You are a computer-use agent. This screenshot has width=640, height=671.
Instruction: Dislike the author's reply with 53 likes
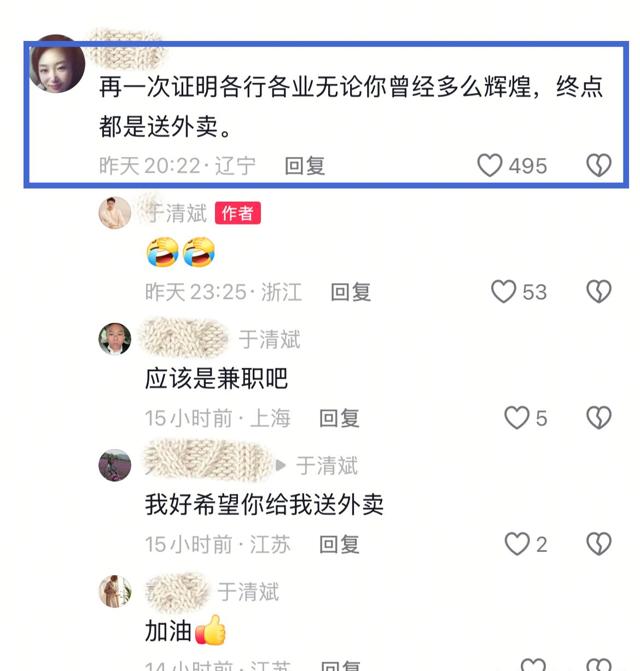599,291
